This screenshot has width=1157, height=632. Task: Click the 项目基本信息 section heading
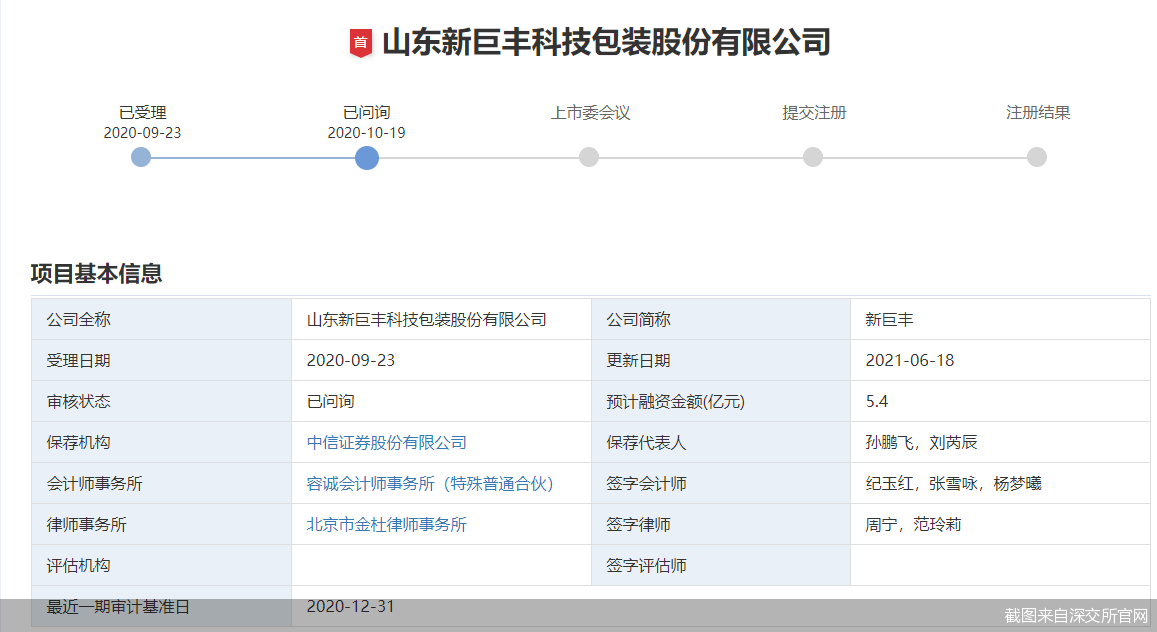(x=97, y=274)
